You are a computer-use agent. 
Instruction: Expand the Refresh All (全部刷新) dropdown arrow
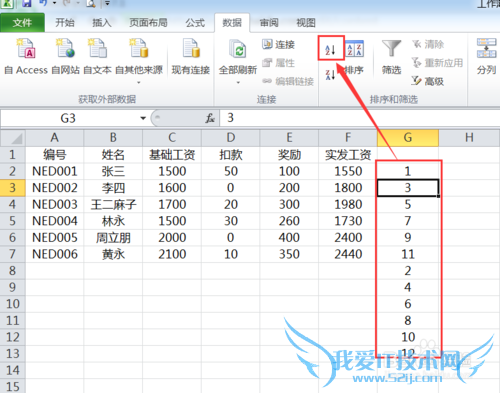click(238, 82)
